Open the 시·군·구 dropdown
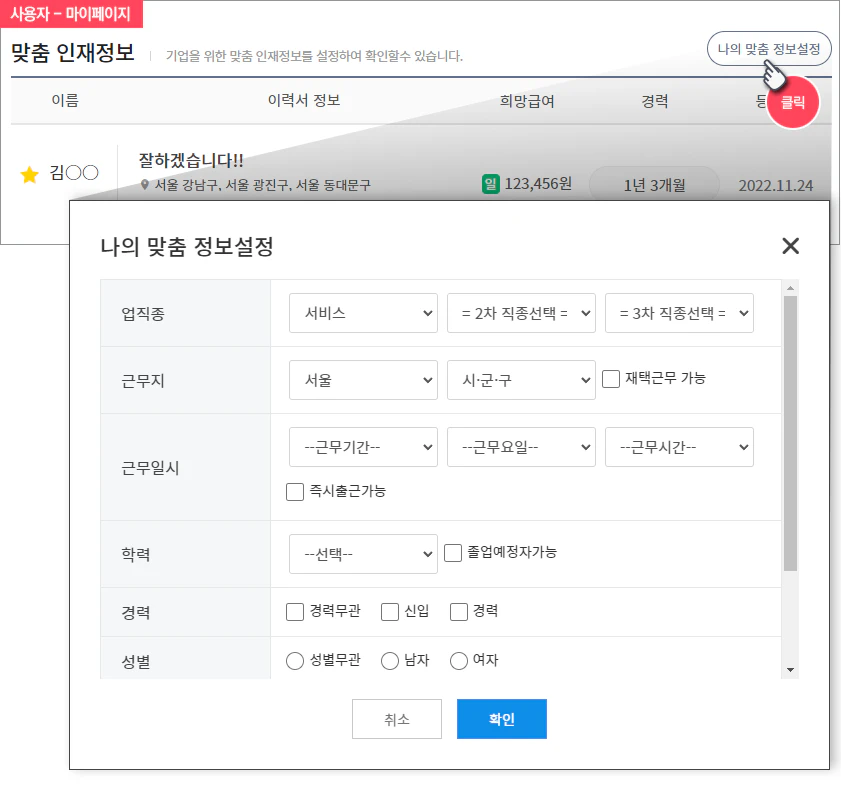This screenshot has height=788, width=841. point(521,379)
